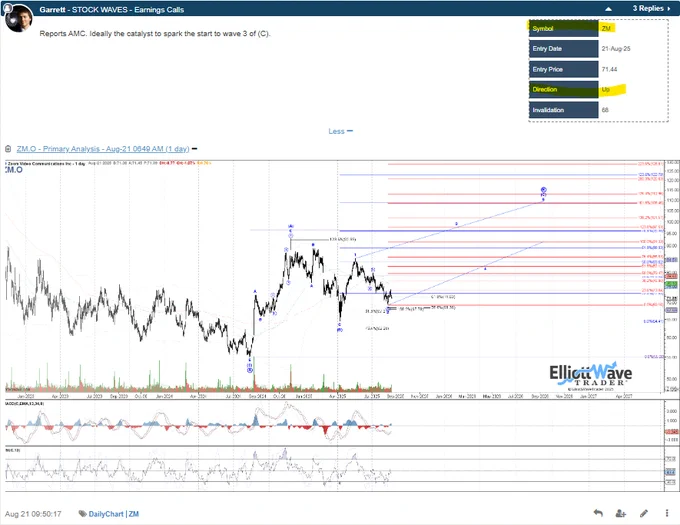Open the ZM.O Primary Analysis chart link
The image size is (680, 525).
click(103, 149)
